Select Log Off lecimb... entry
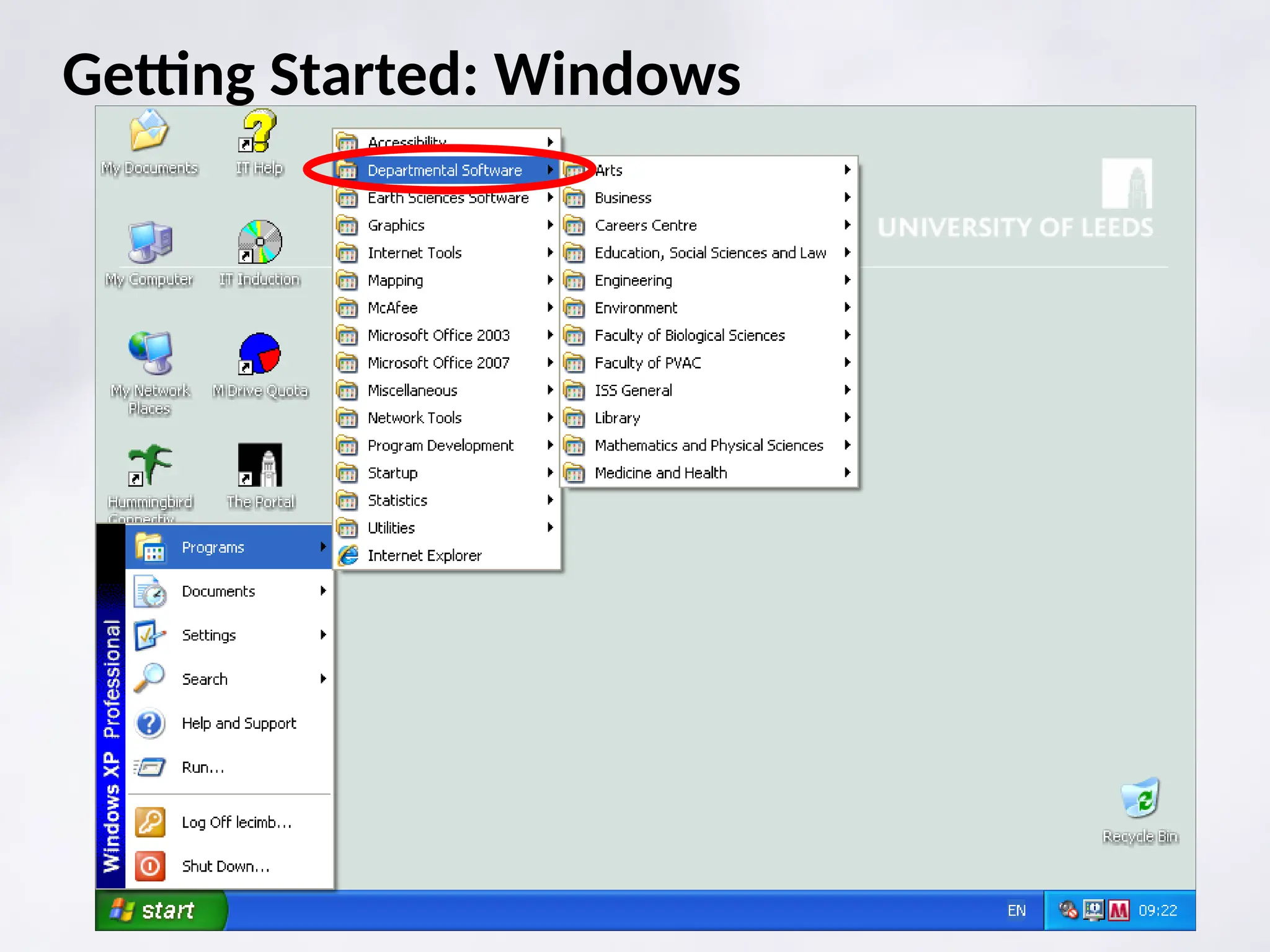Viewport: 1270px width, 952px height. tap(229, 822)
